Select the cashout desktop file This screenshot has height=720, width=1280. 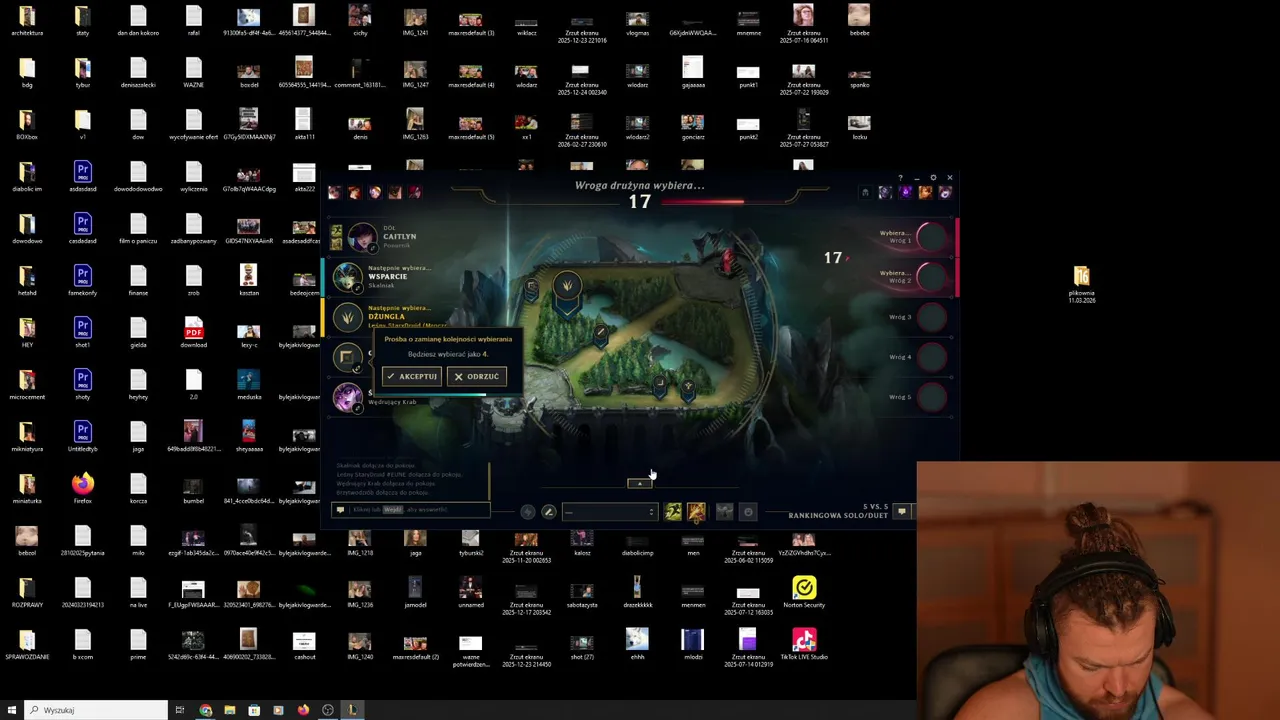tap(304, 645)
